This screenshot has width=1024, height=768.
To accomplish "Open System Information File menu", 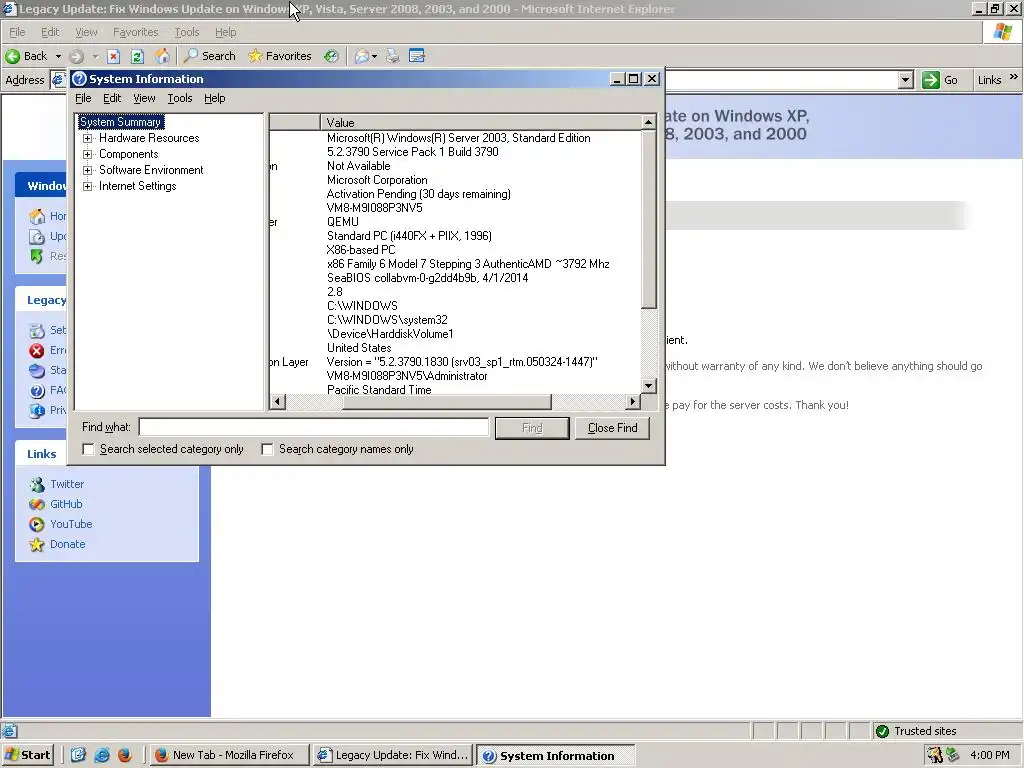I will click(x=83, y=98).
